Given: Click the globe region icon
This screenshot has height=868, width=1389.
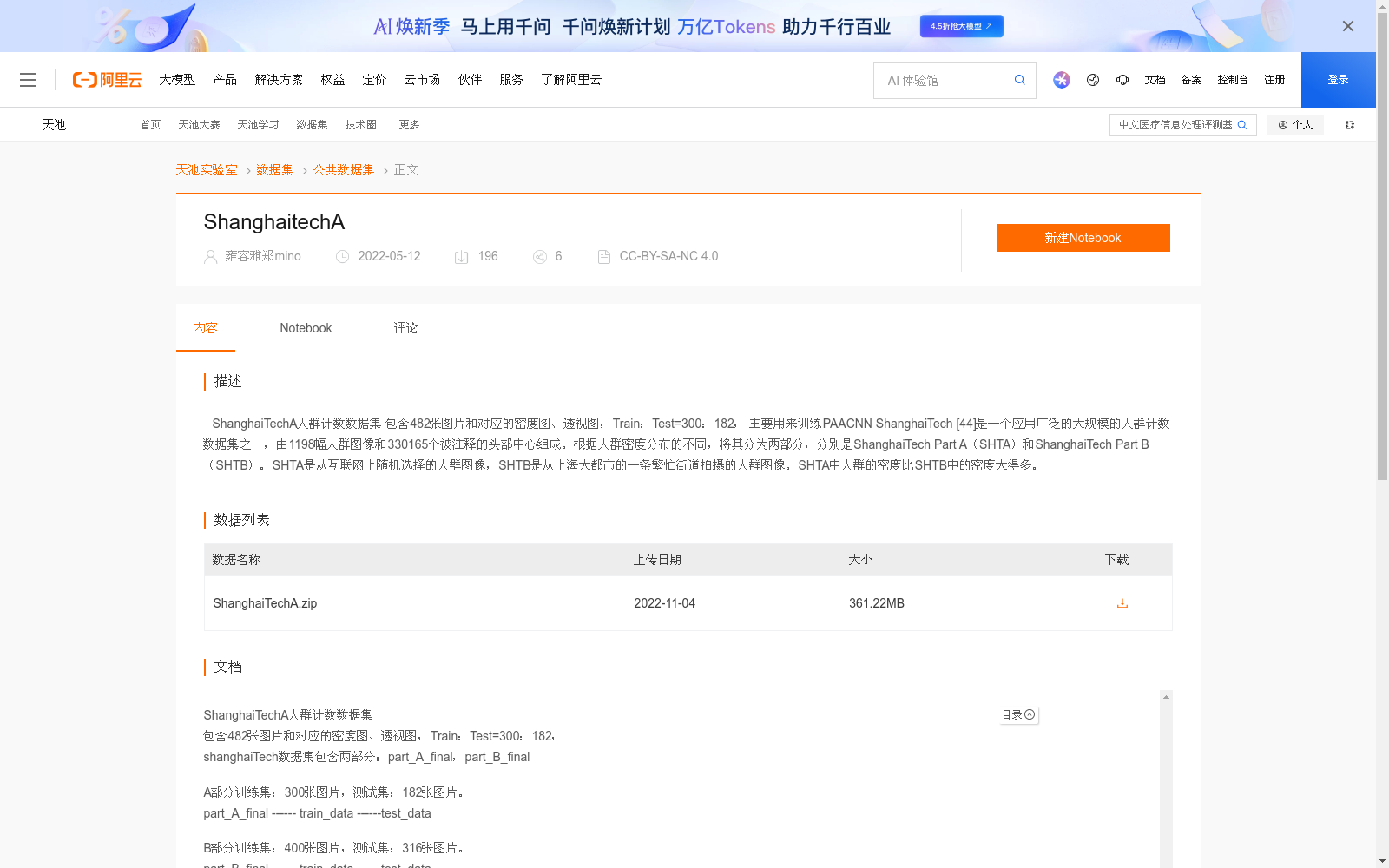Looking at the screenshot, I should click(1093, 80).
